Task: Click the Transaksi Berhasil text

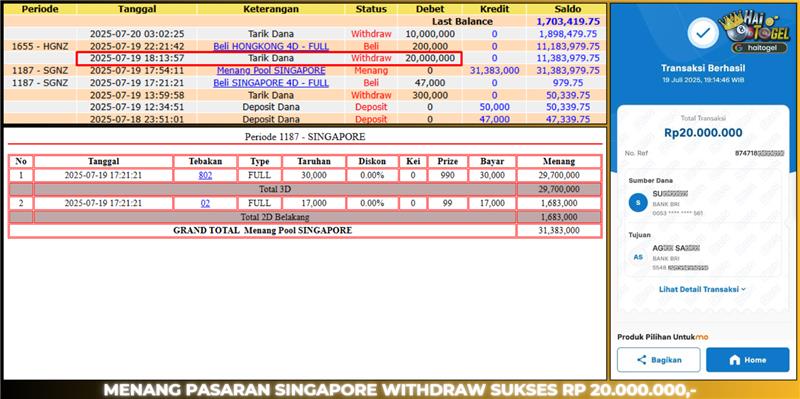Action: 703,68
